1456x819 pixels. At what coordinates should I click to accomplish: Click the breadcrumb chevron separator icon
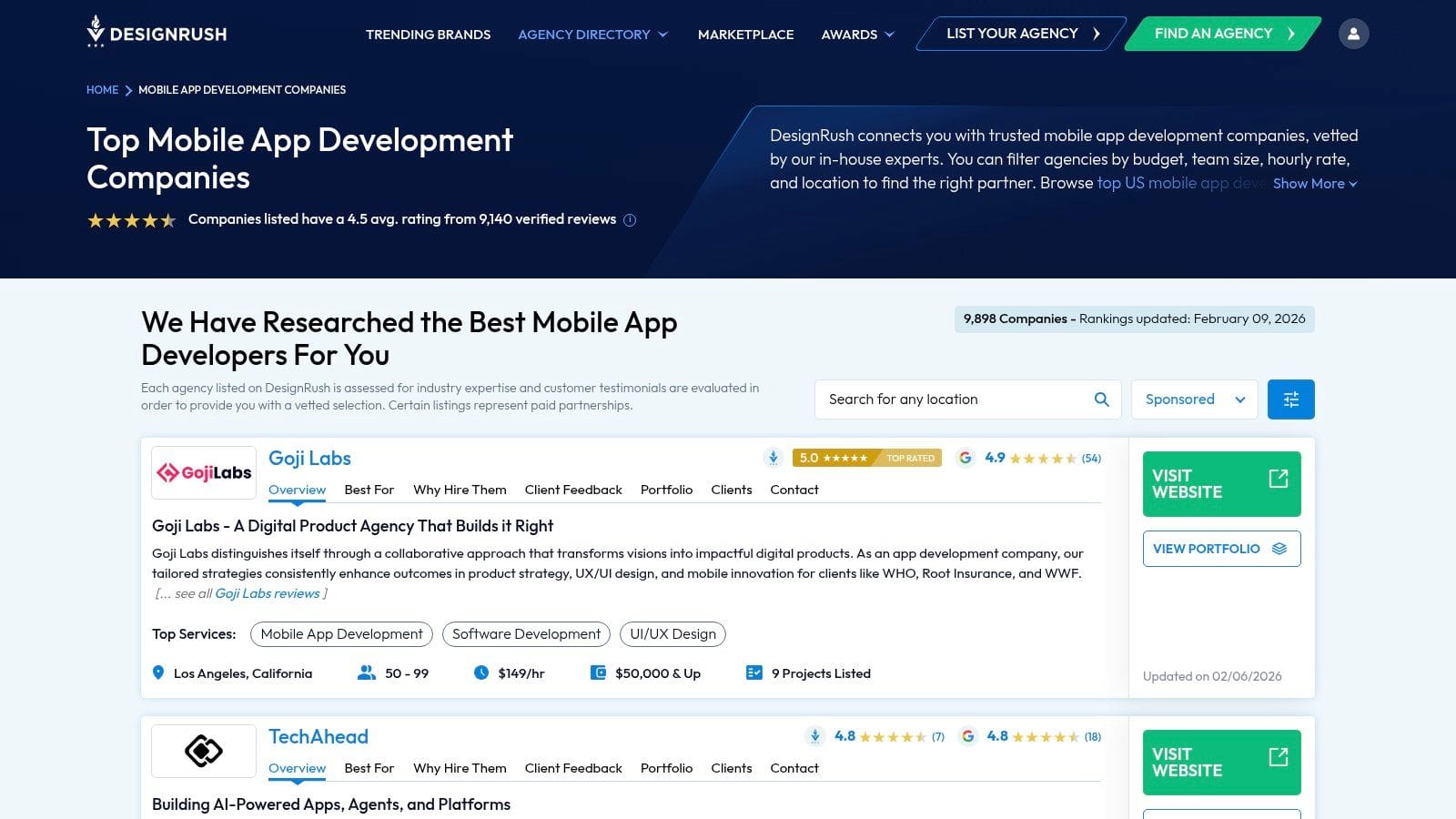coord(128,90)
